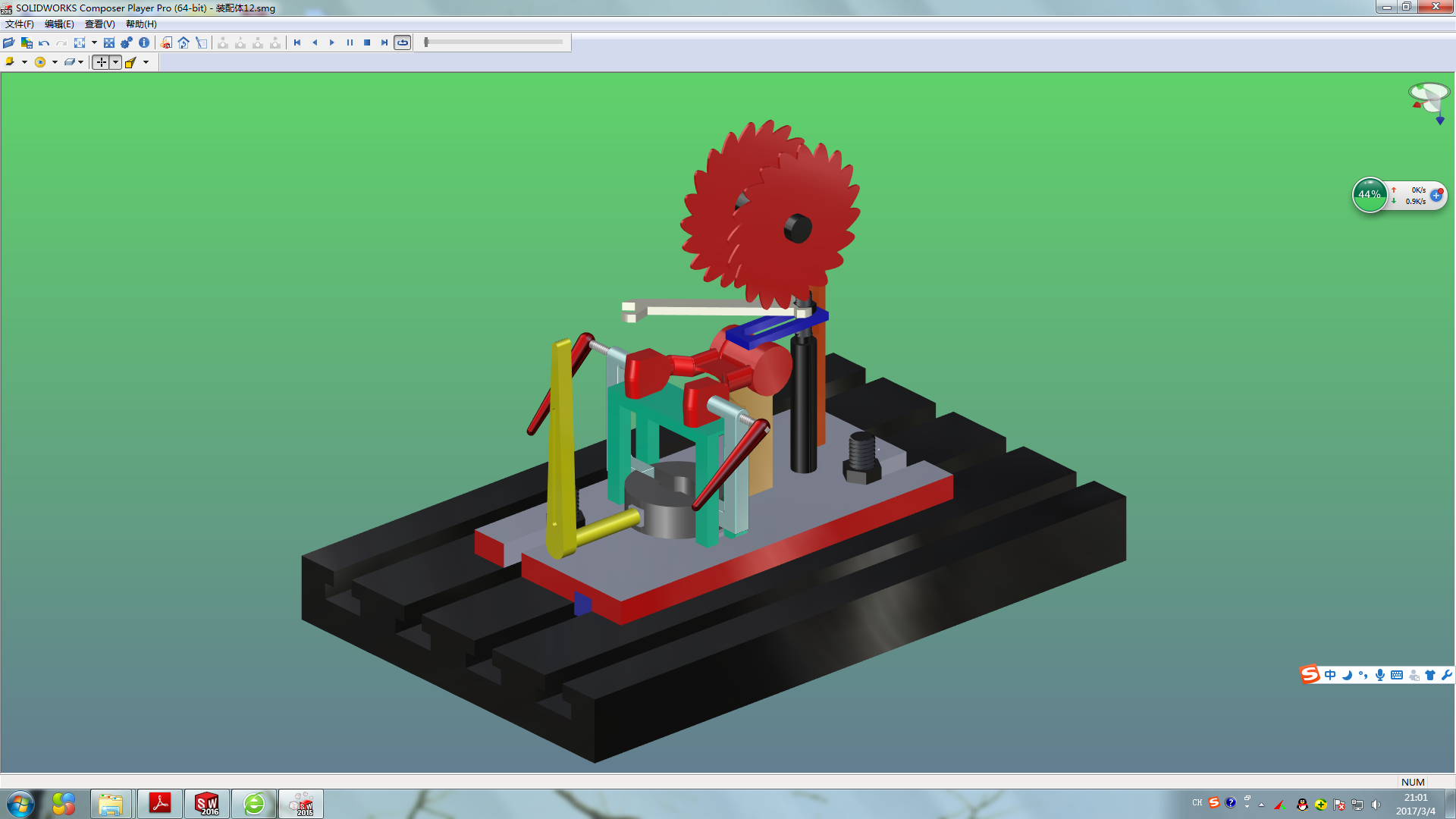
Task: Open the 文件(F) menu
Action: pyautogui.click(x=20, y=24)
